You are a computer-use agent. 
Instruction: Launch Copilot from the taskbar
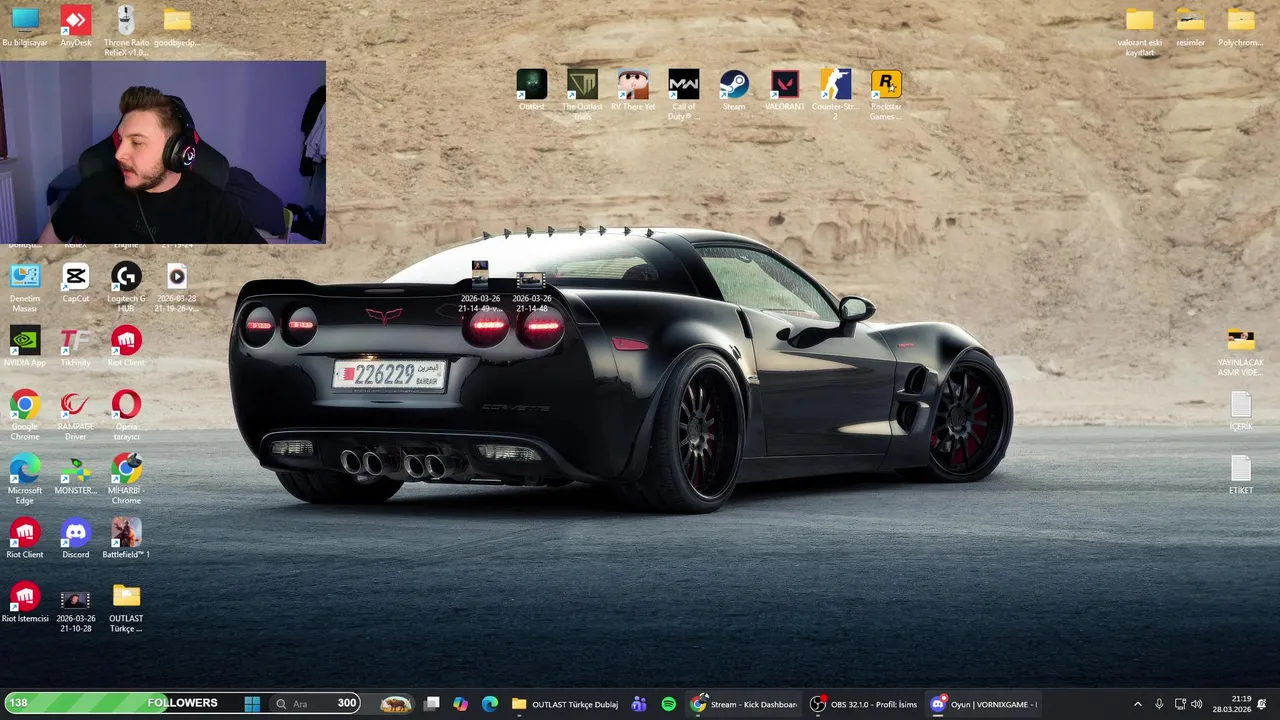(460, 704)
